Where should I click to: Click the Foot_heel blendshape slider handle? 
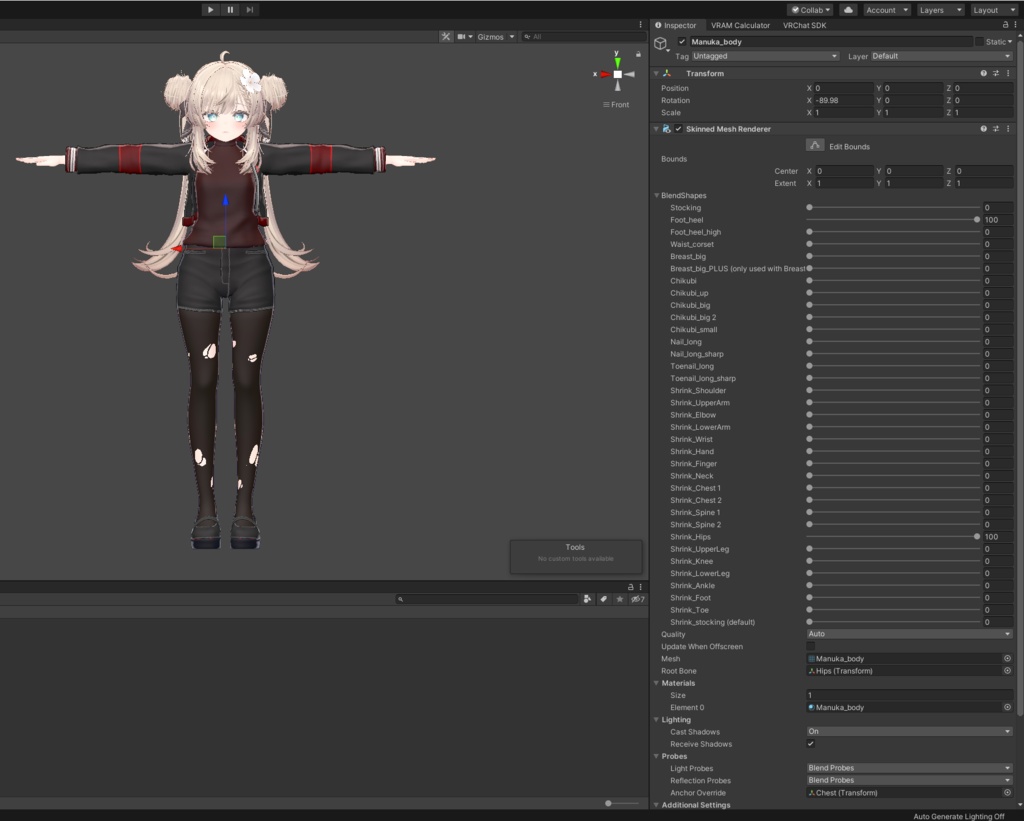[x=976, y=220]
